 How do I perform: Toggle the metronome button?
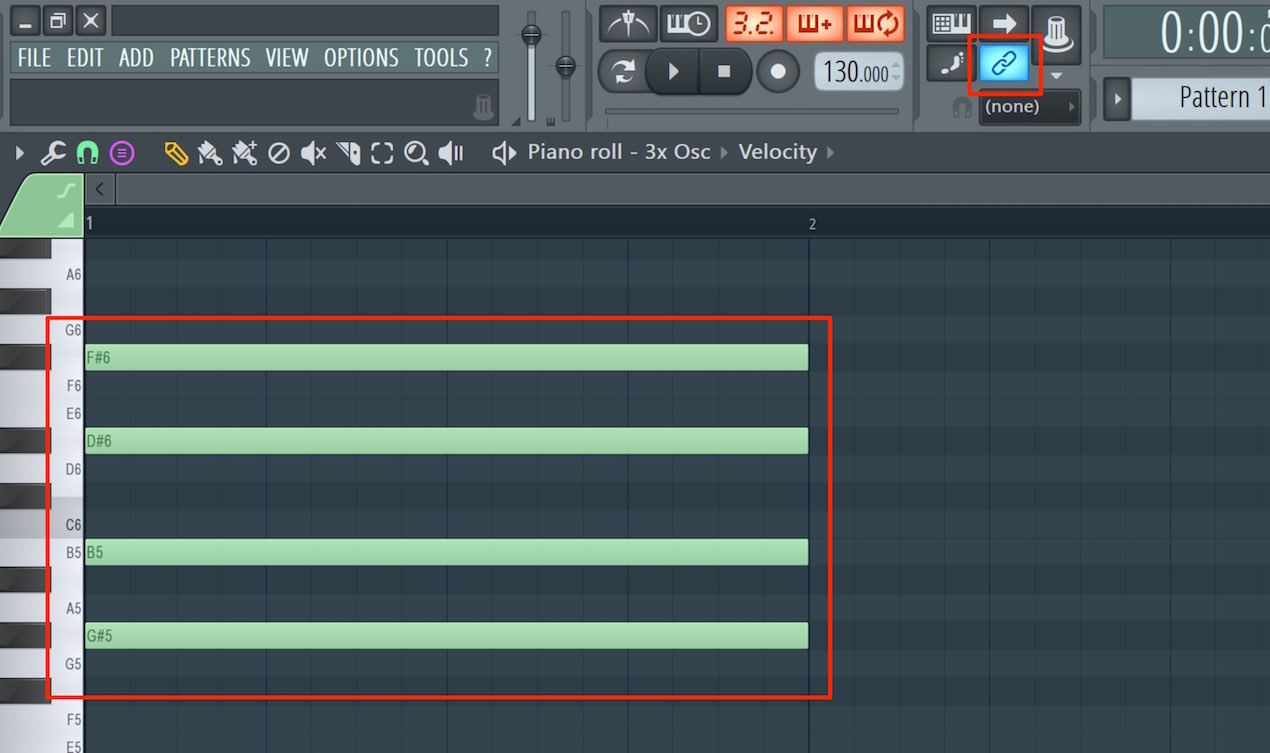point(628,22)
